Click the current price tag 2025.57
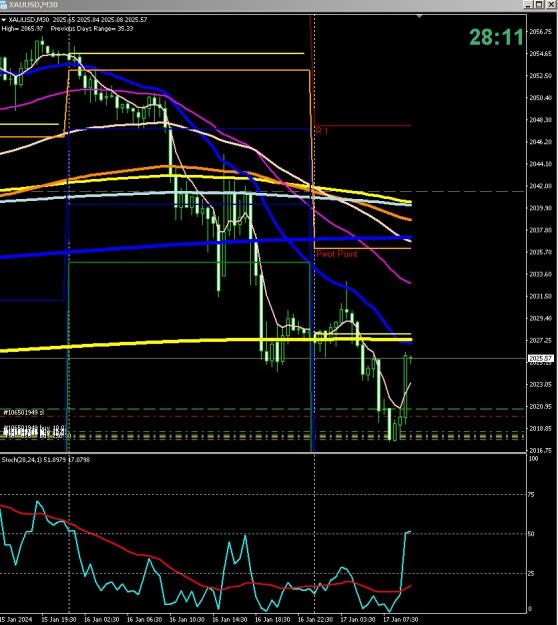This screenshot has width=558, height=625. (540, 358)
